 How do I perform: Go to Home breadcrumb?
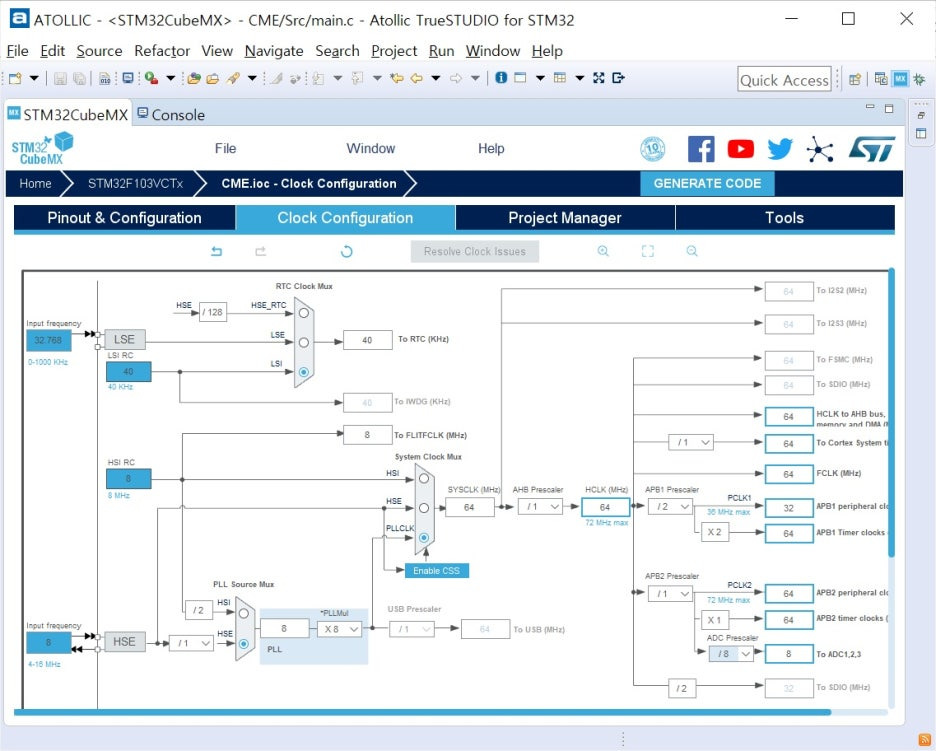coord(35,183)
